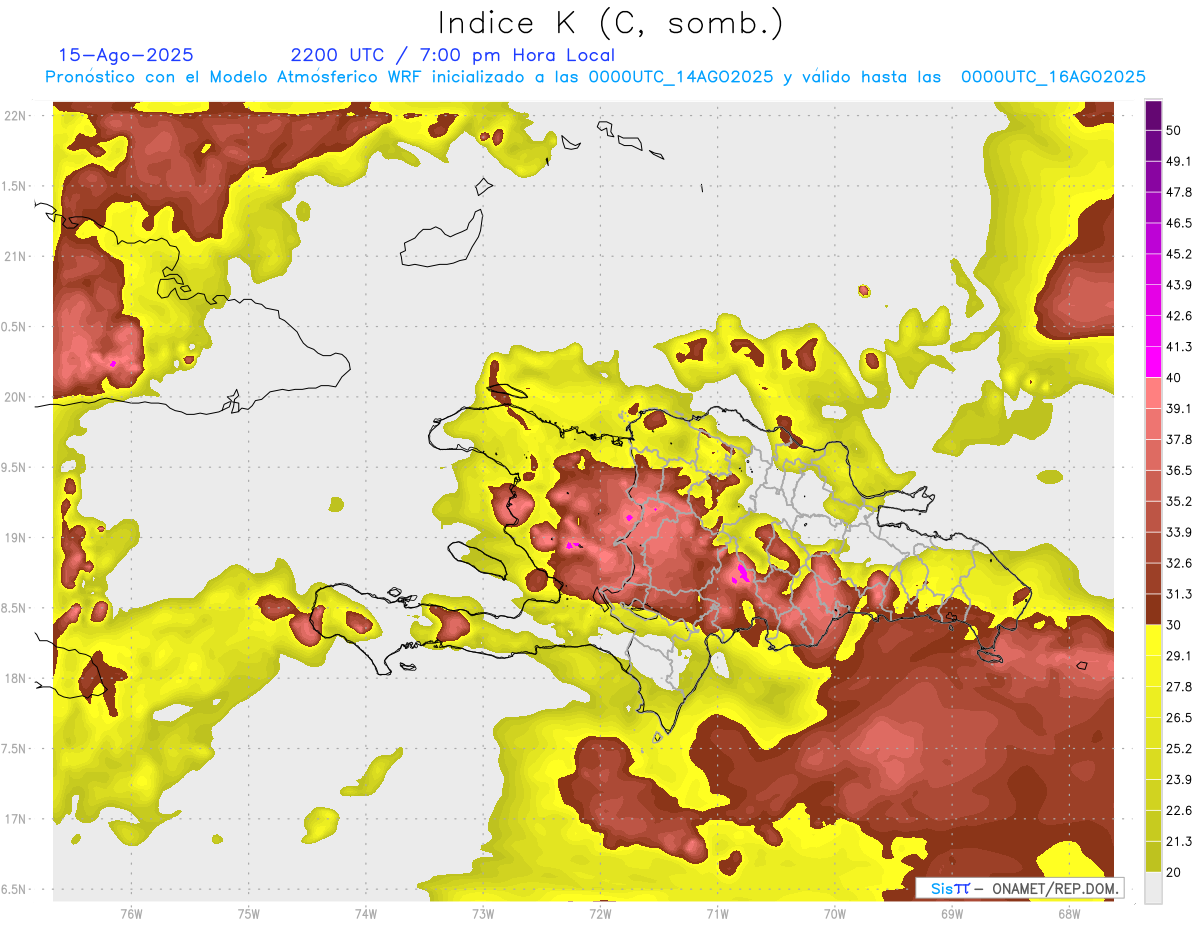Click the colorbar value "40"

coord(1174,378)
